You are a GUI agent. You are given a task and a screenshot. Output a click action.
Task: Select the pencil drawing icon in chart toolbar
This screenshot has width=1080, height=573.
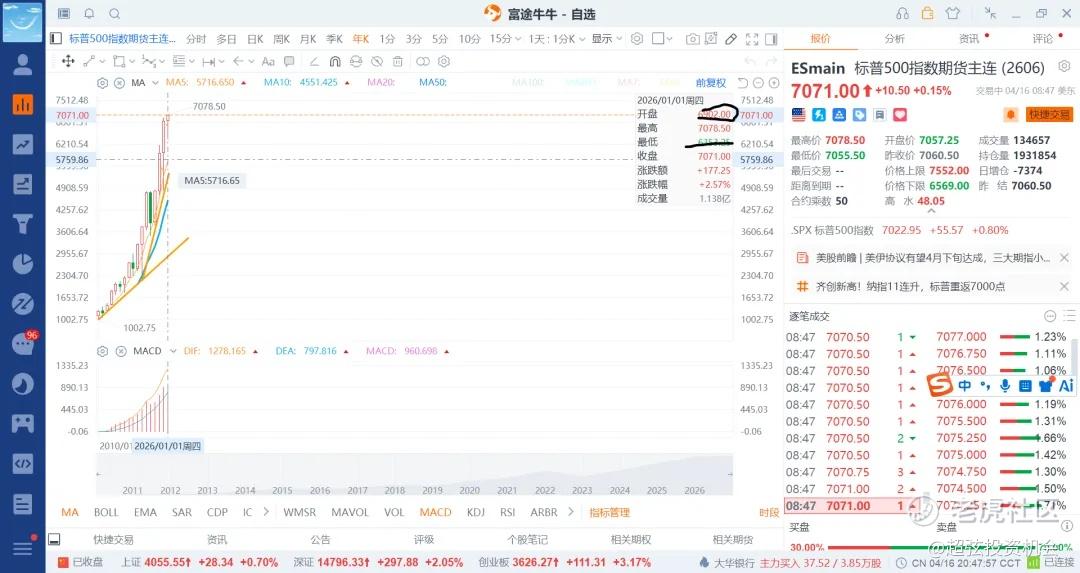(731, 39)
